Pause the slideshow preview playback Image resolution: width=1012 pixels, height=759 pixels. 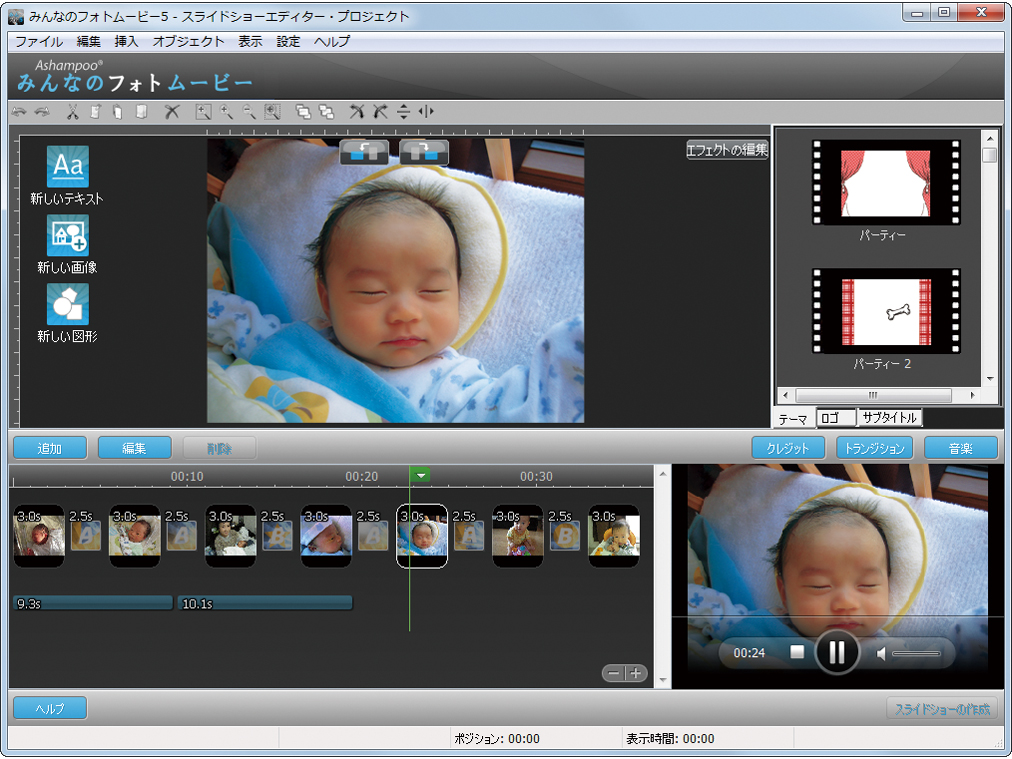pos(837,652)
